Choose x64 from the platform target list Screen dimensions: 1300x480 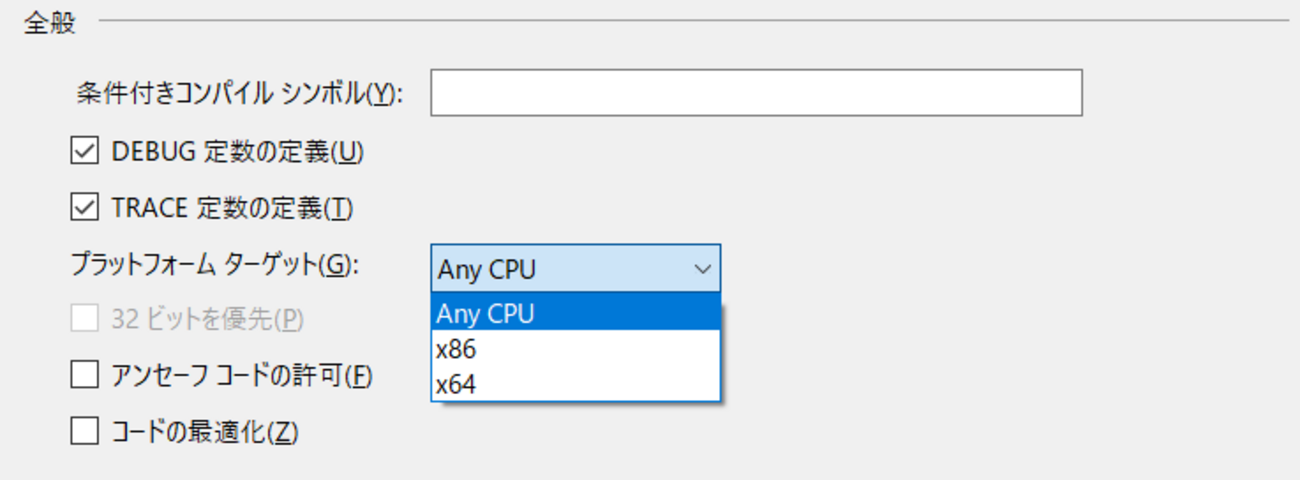575,383
